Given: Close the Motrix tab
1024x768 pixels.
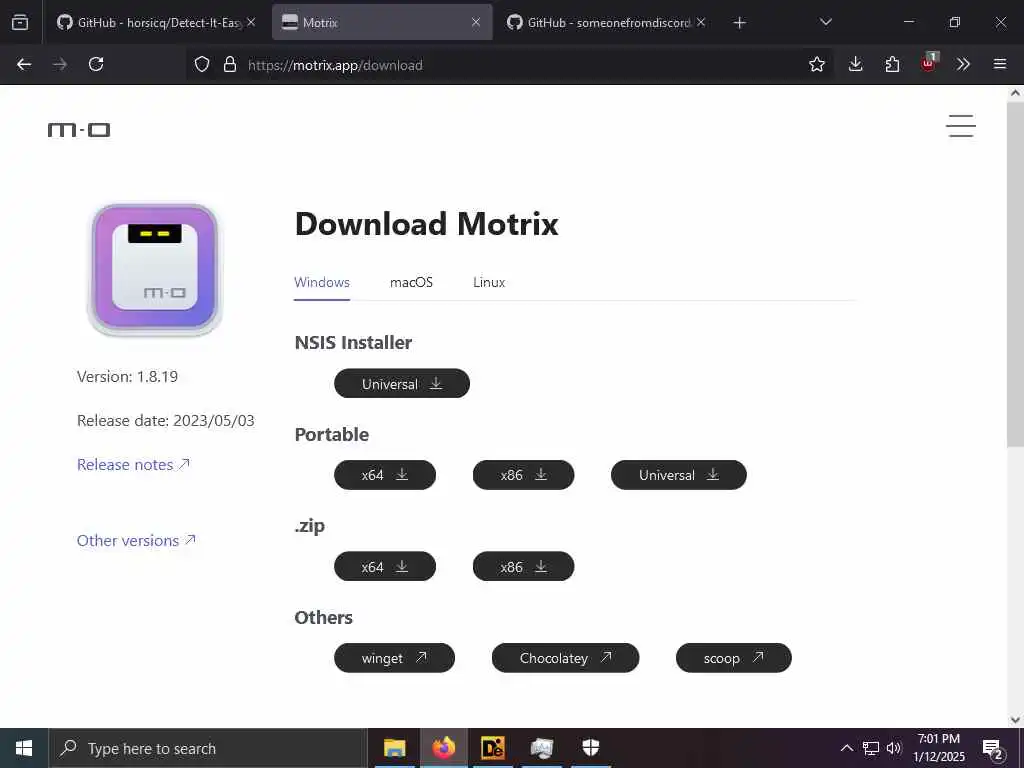Looking at the screenshot, I should coord(476,22).
